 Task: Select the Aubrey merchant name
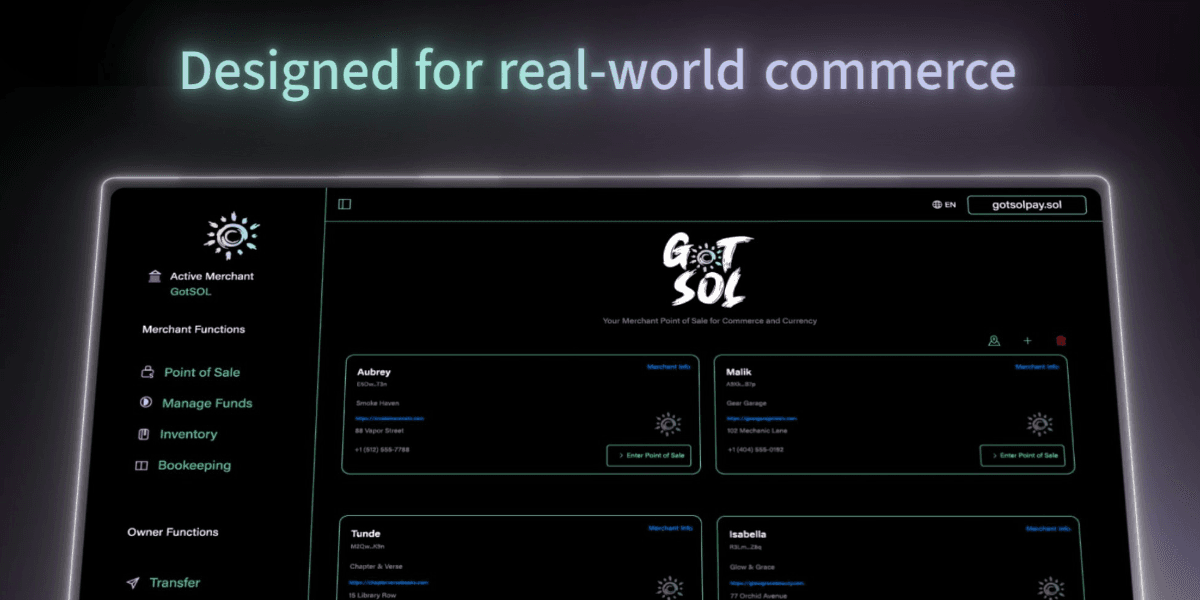click(x=373, y=372)
